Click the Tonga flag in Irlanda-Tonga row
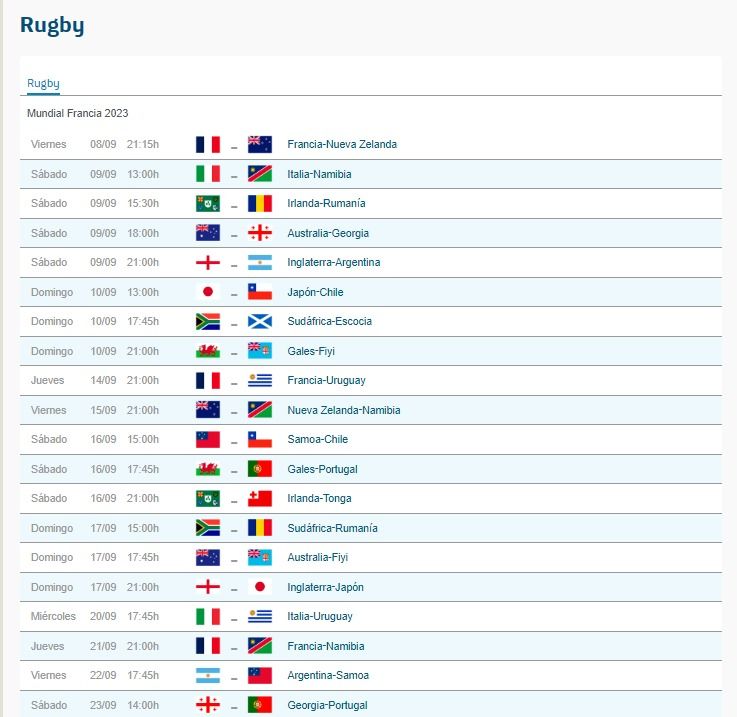Screen dimensions: 737x717 point(260,498)
